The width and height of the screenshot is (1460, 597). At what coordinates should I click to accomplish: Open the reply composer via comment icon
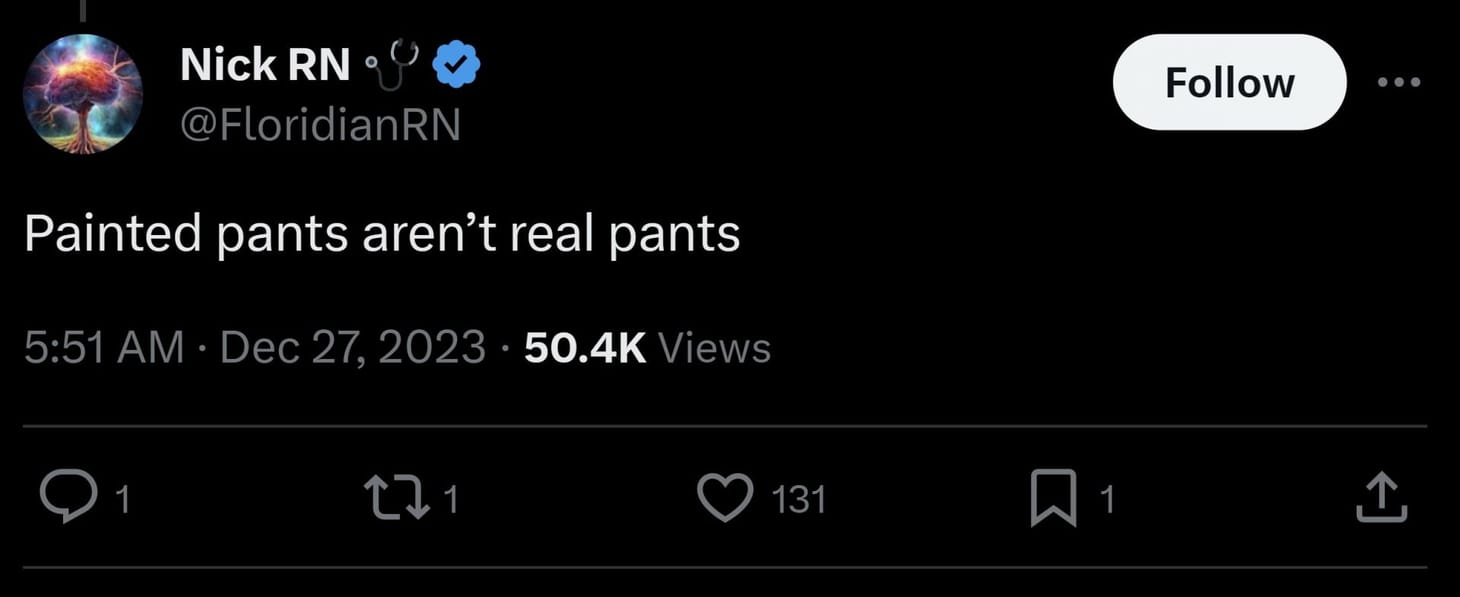[69, 494]
